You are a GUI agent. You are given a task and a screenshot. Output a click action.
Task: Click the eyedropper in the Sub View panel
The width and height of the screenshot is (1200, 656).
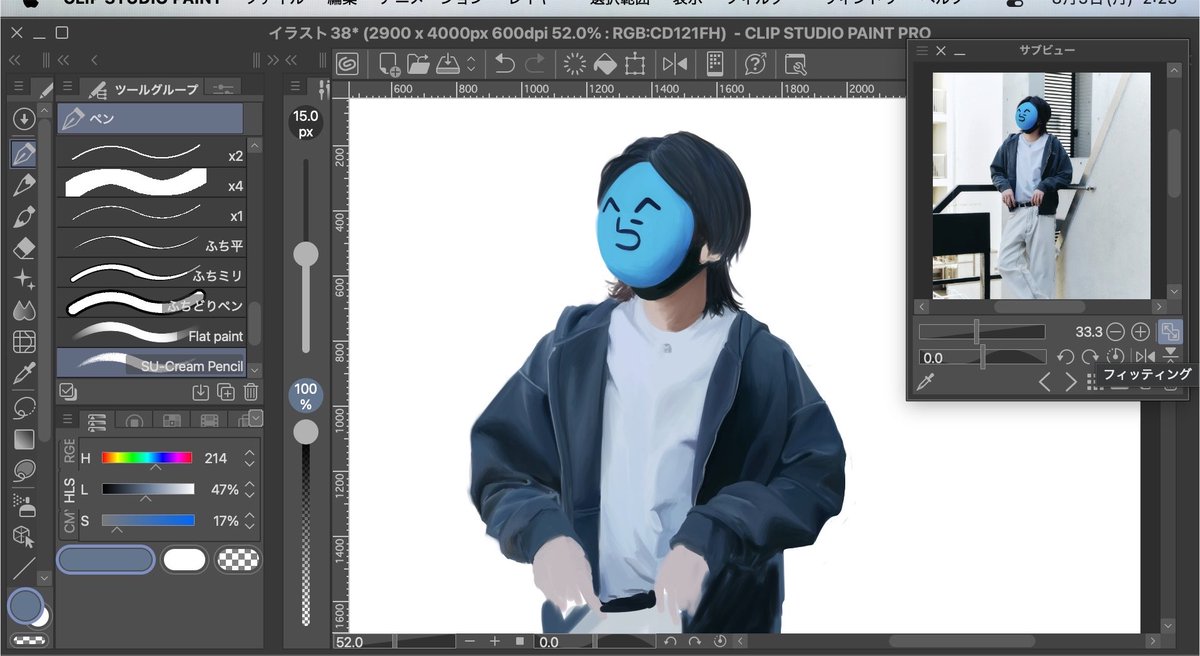(x=925, y=382)
